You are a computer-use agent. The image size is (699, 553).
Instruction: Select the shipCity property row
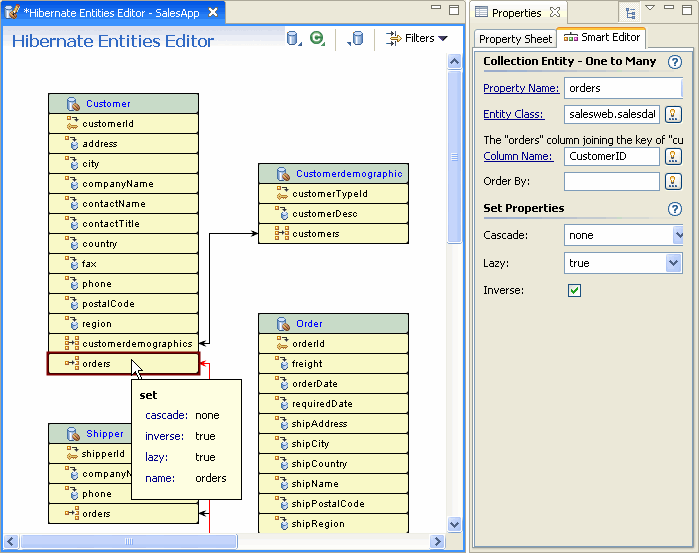(333, 444)
